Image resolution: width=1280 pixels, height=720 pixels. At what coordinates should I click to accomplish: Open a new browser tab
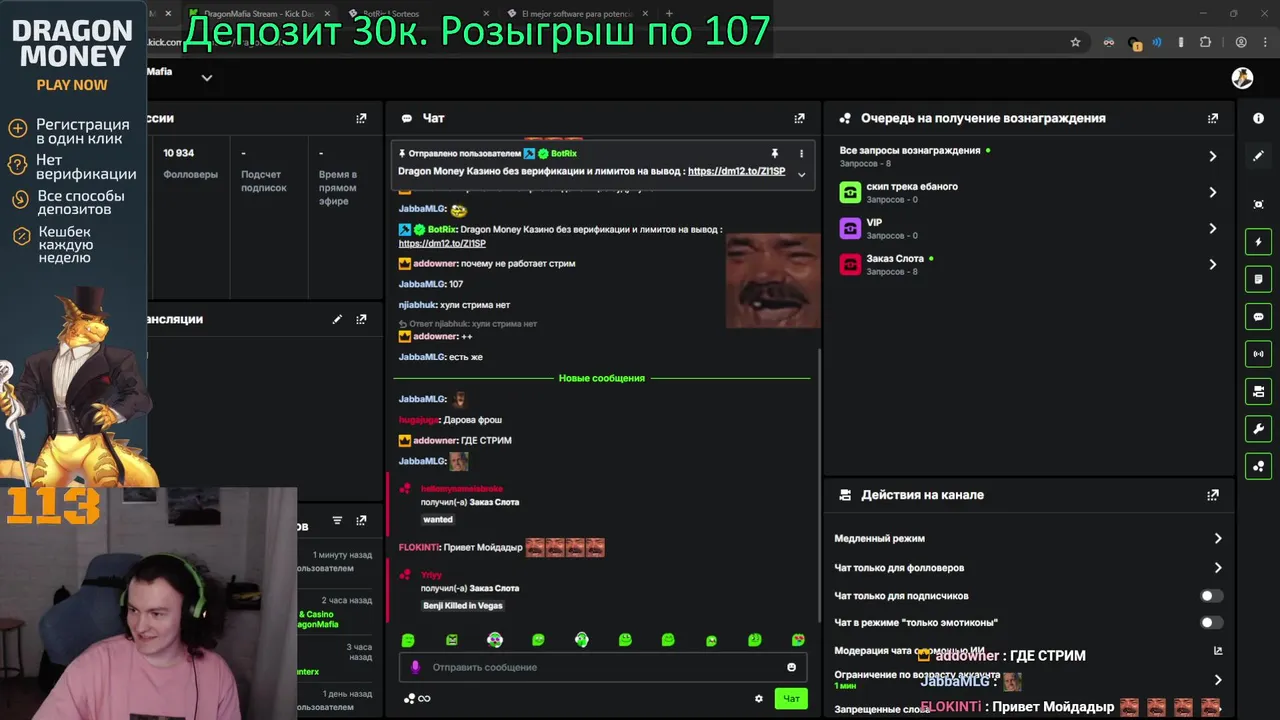[x=669, y=14]
